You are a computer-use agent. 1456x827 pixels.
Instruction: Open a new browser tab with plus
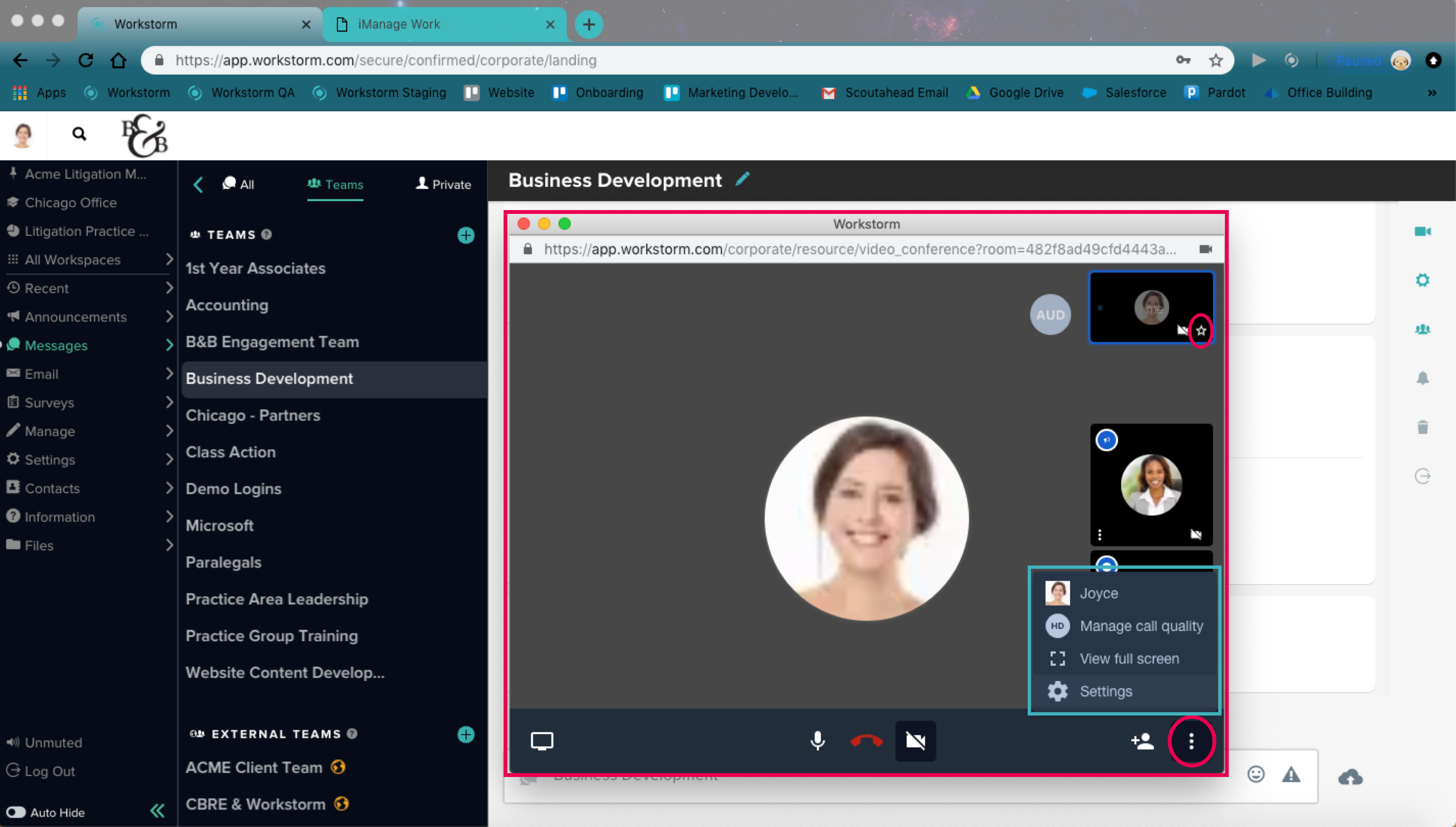pos(588,24)
